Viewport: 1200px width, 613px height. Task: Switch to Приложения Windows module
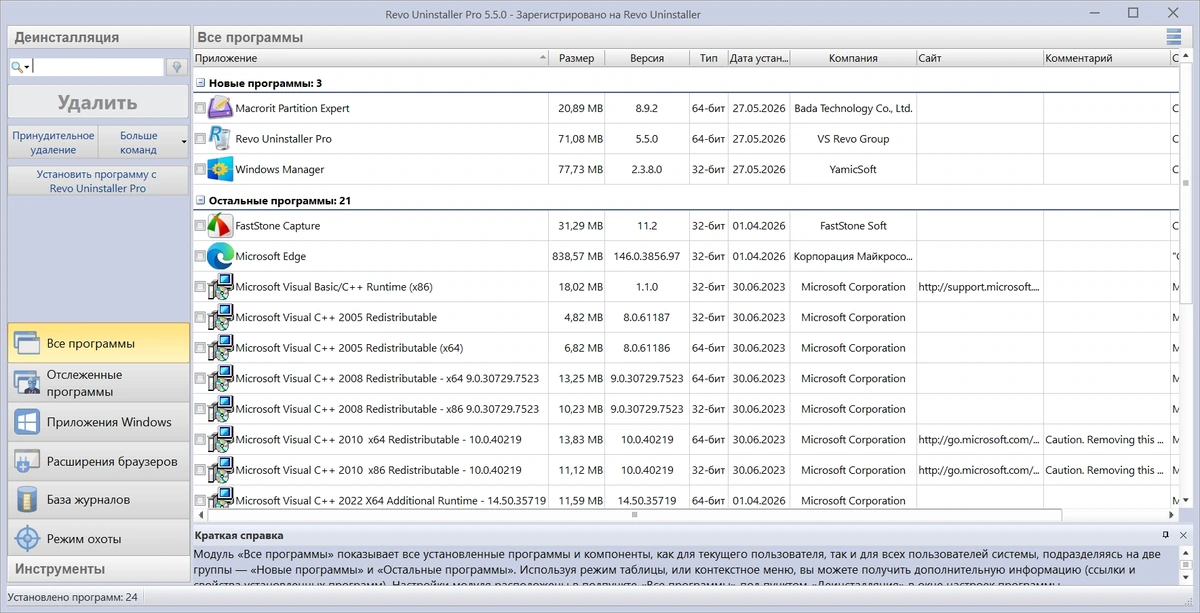click(98, 422)
